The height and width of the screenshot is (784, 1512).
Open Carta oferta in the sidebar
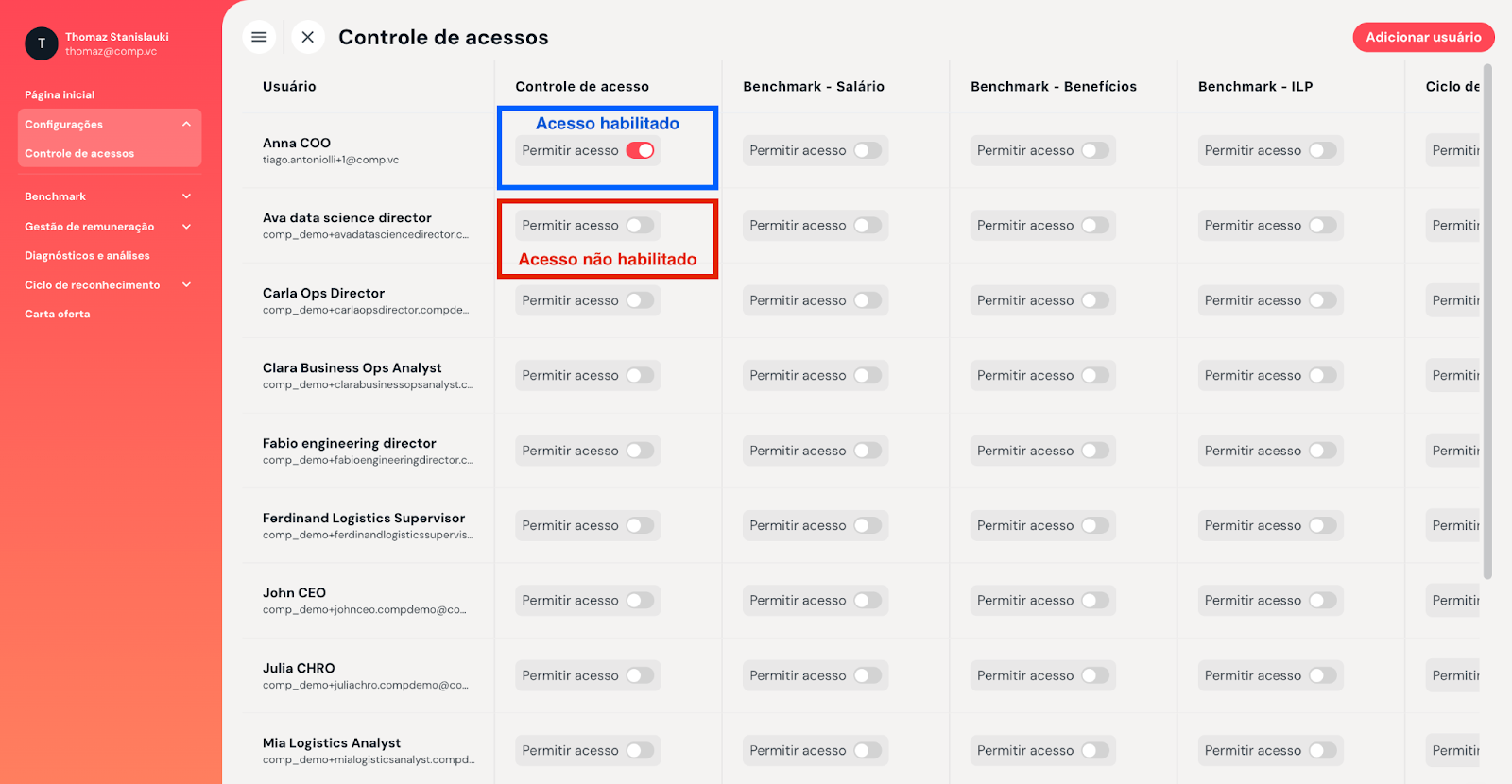(58, 314)
